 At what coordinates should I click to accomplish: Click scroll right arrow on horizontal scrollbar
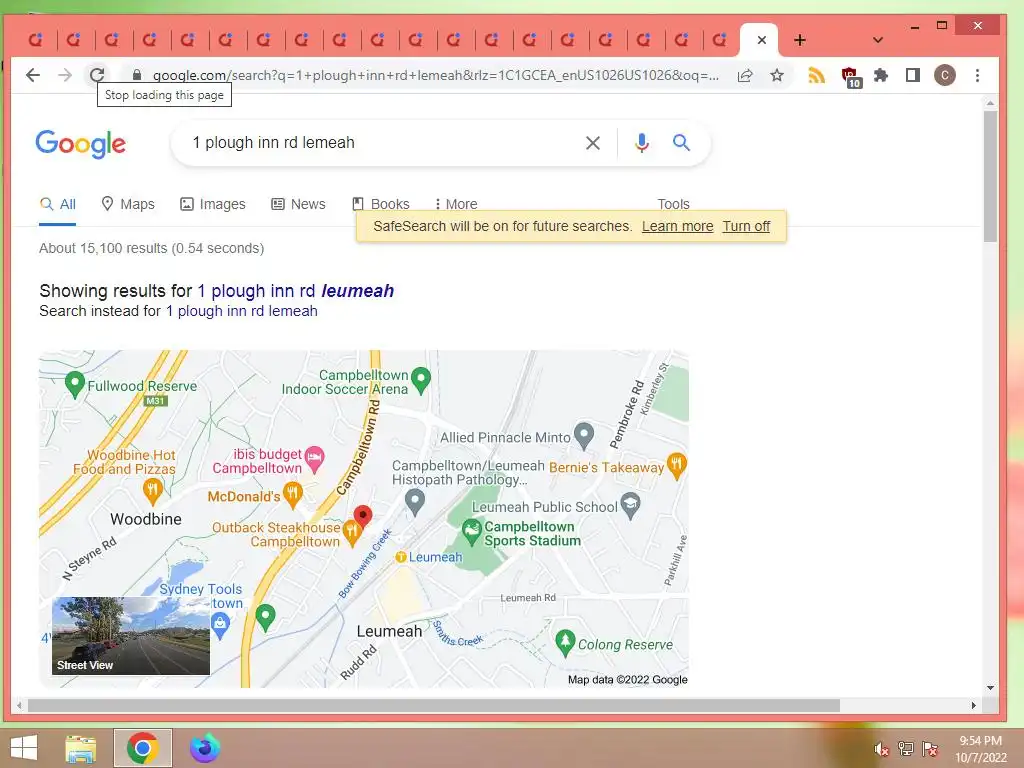click(973, 705)
